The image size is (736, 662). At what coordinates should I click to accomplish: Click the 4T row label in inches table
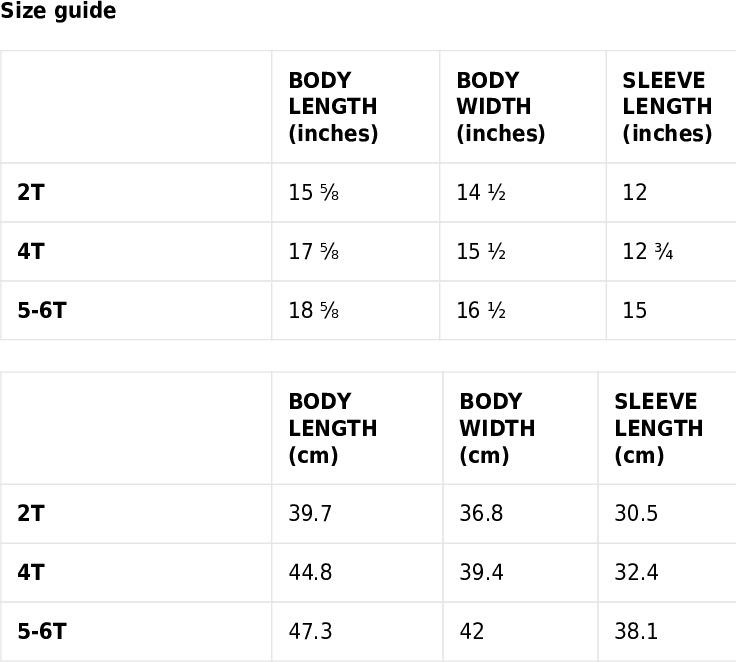point(31,252)
